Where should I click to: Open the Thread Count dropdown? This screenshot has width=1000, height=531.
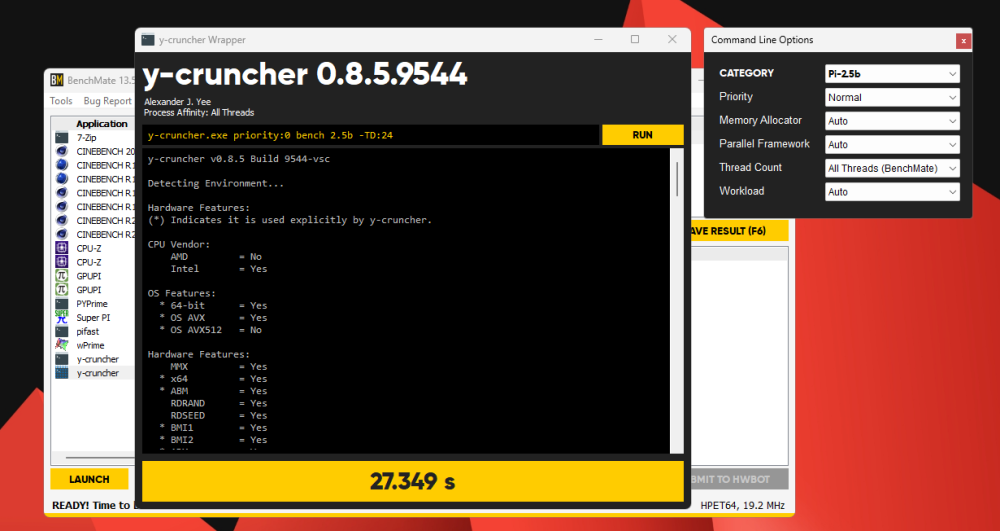click(x=892, y=168)
